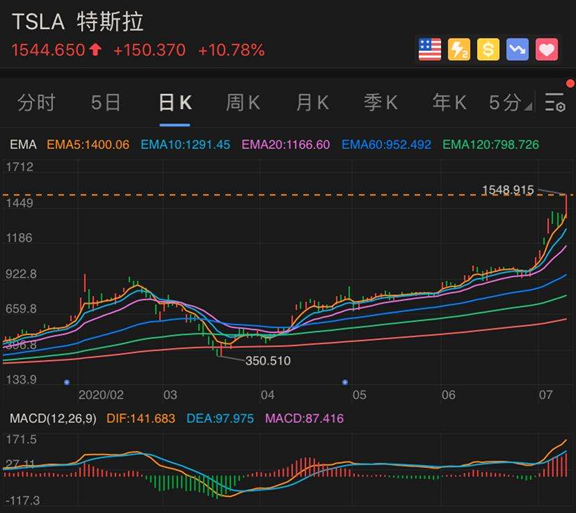576x513 pixels.
Task: Tap the -117.3 MACD axis label
Action: tap(22, 501)
